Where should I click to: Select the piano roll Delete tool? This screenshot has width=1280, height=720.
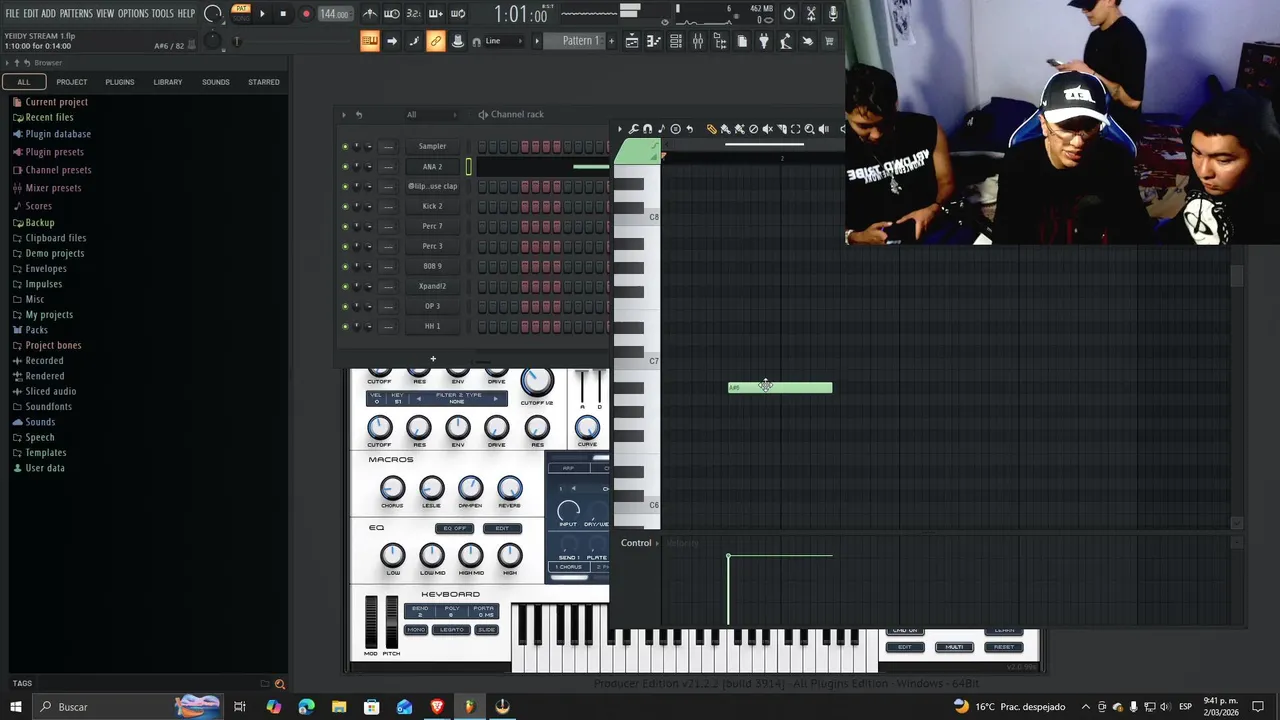[x=753, y=129]
